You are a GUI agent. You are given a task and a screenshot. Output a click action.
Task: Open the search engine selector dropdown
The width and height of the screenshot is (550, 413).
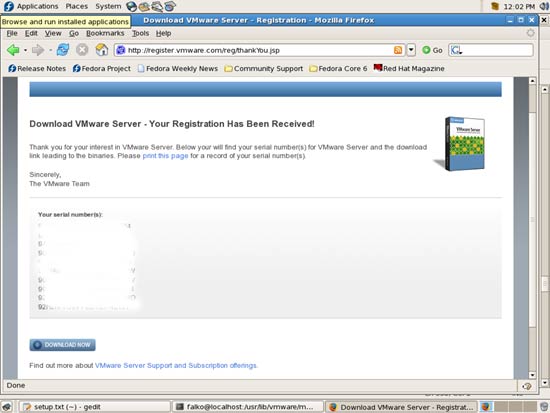point(456,50)
